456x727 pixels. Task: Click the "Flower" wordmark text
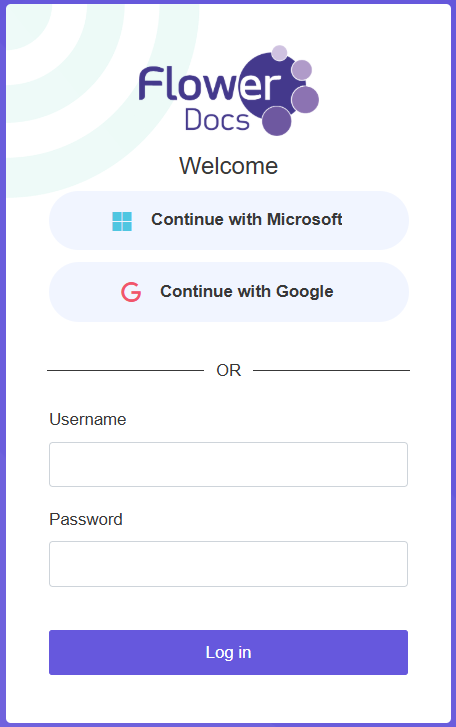(x=209, y=84)
